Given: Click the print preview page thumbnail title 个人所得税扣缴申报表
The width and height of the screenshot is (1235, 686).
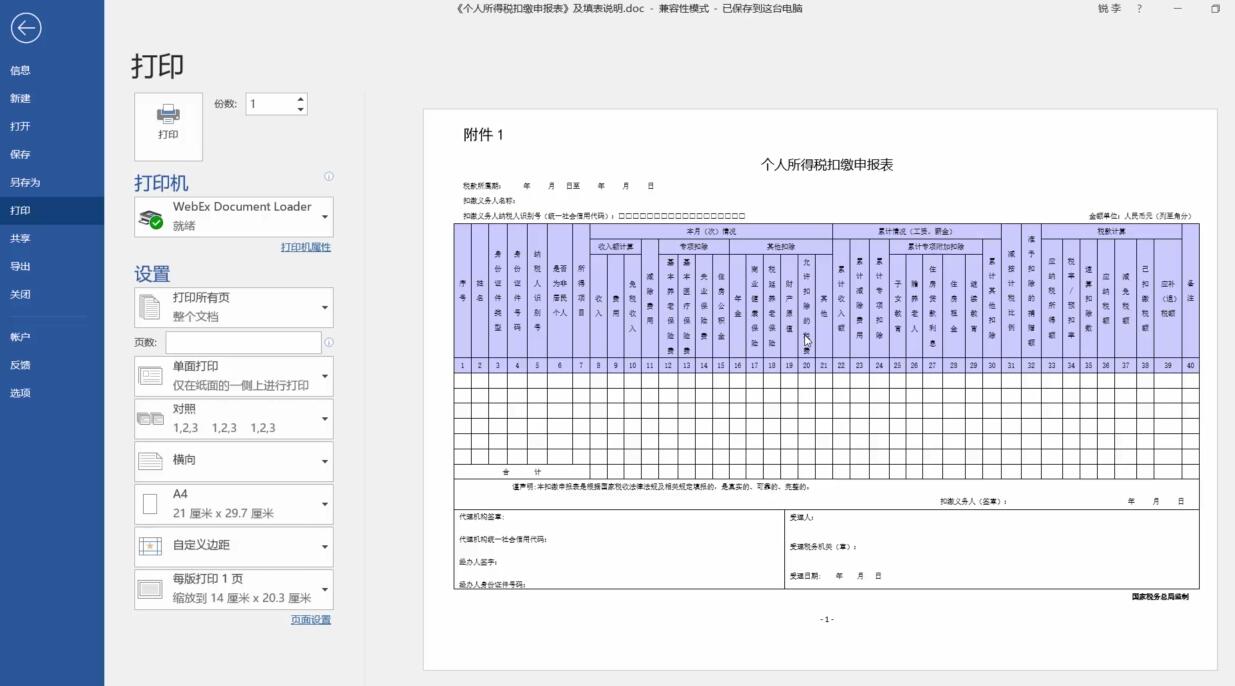Looking at the screenshot, I should tap(826, 165).
